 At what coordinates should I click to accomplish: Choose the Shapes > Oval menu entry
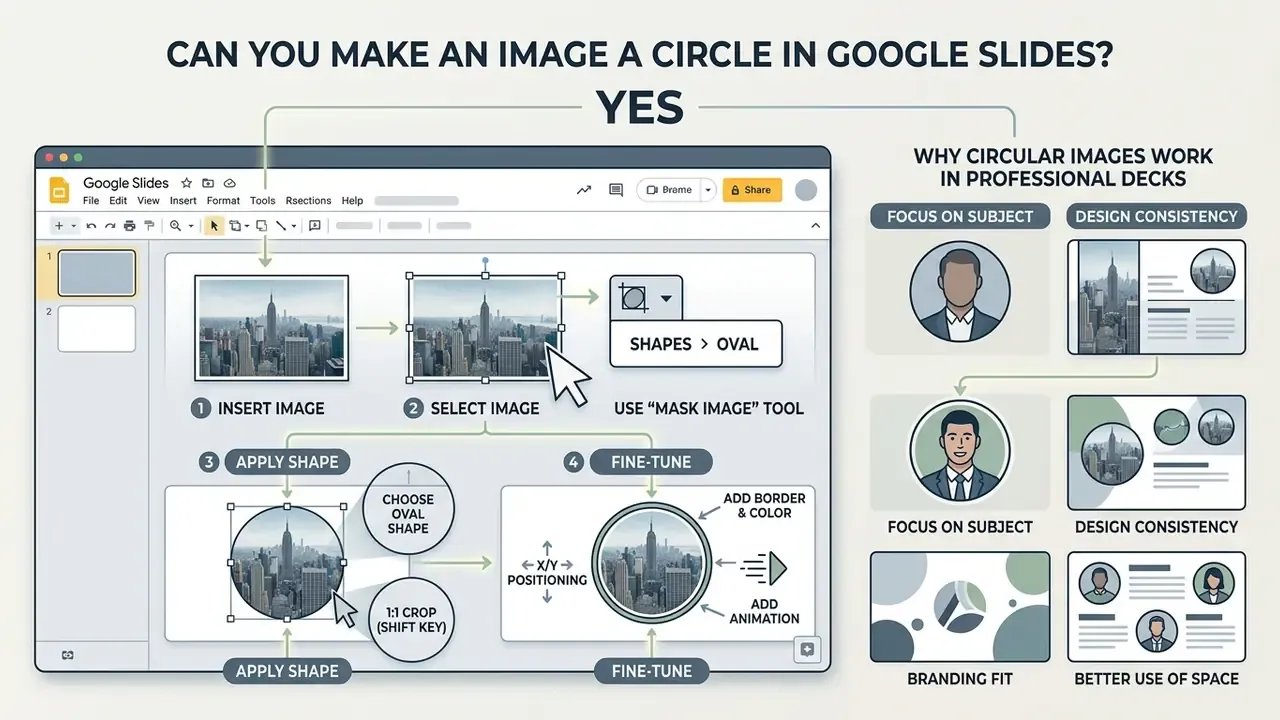click(694, 344)
